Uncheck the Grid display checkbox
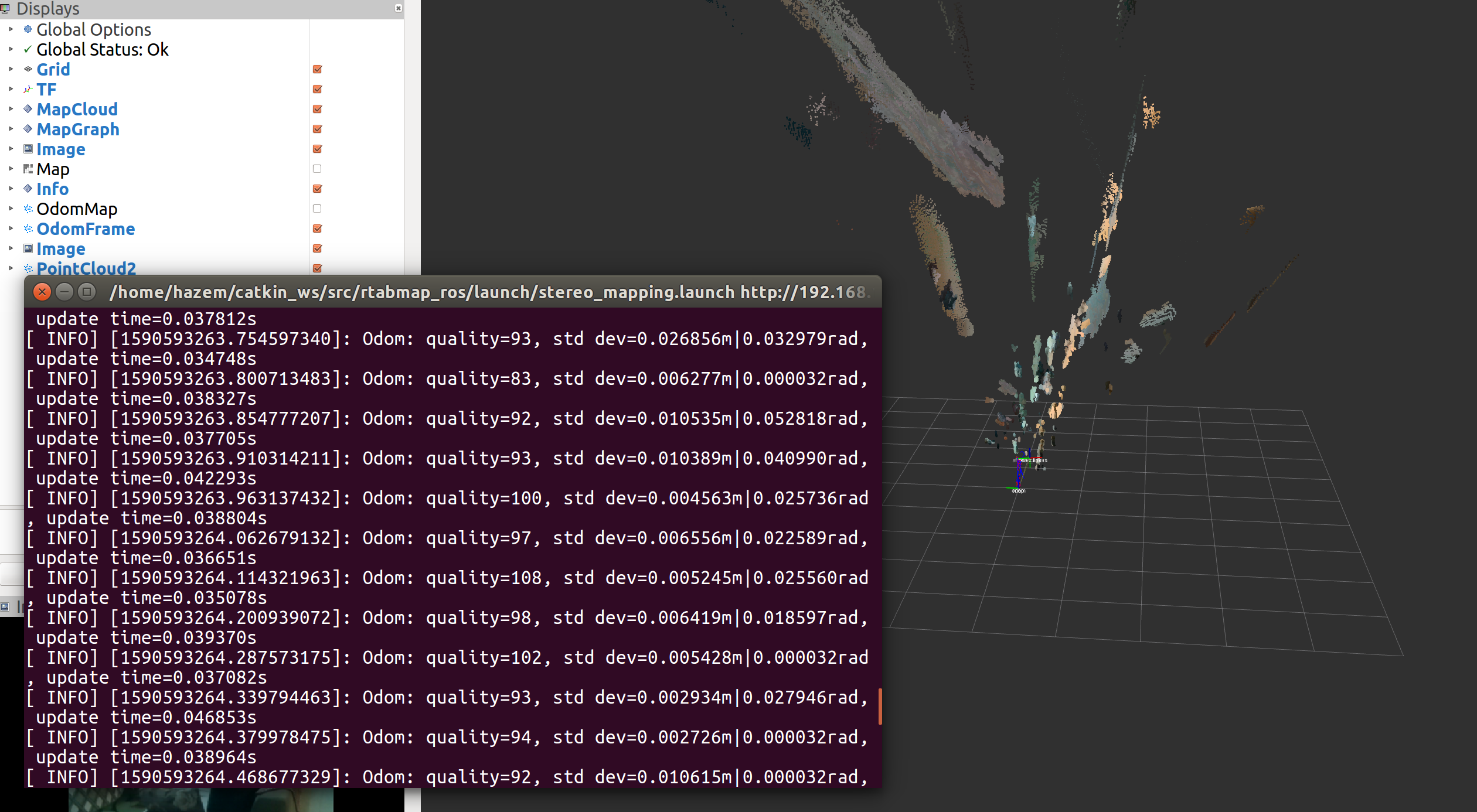This screenshot has width=1477, height=812. coord(317,69)
